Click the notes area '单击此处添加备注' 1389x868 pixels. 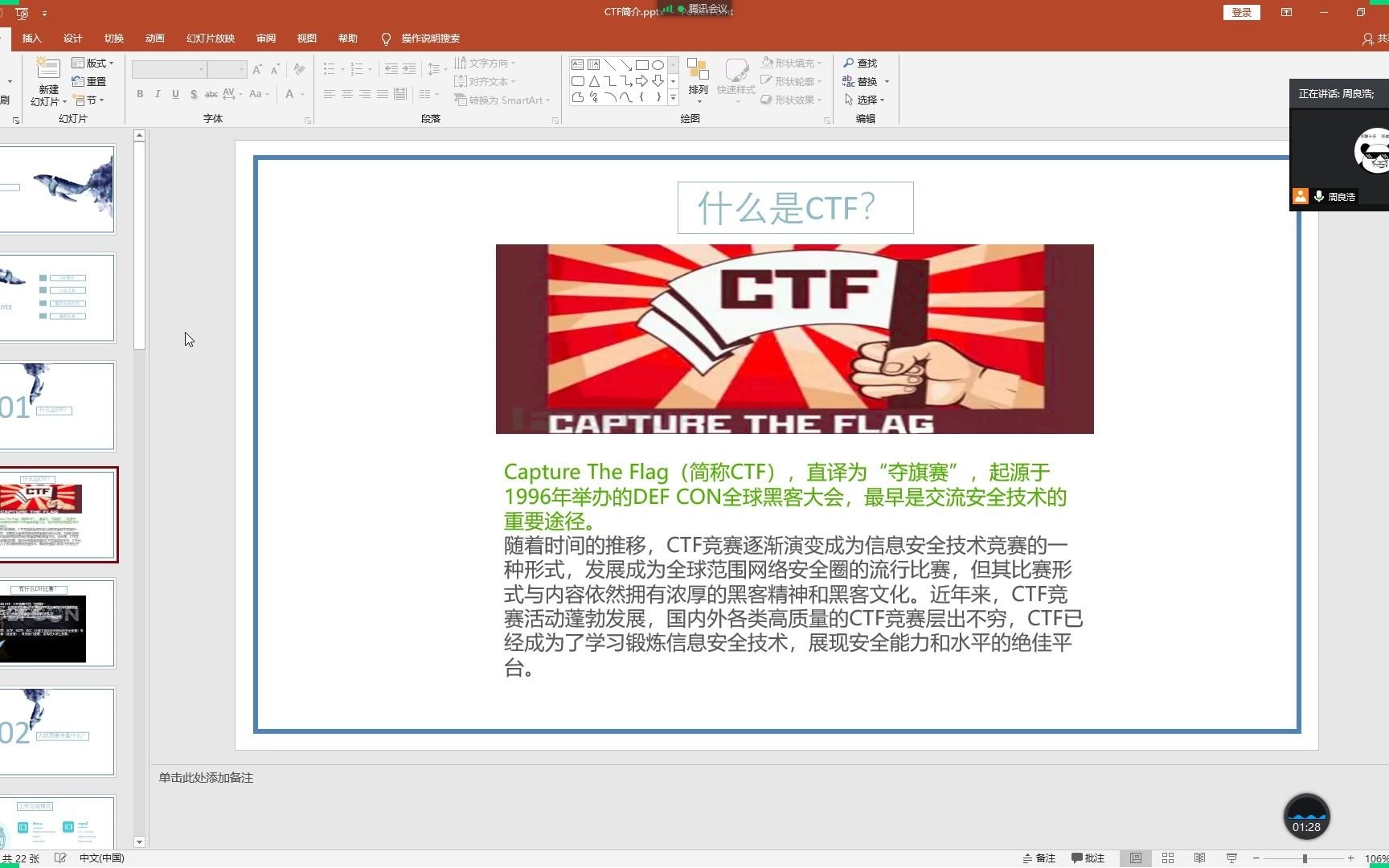(x=206, y=778)
